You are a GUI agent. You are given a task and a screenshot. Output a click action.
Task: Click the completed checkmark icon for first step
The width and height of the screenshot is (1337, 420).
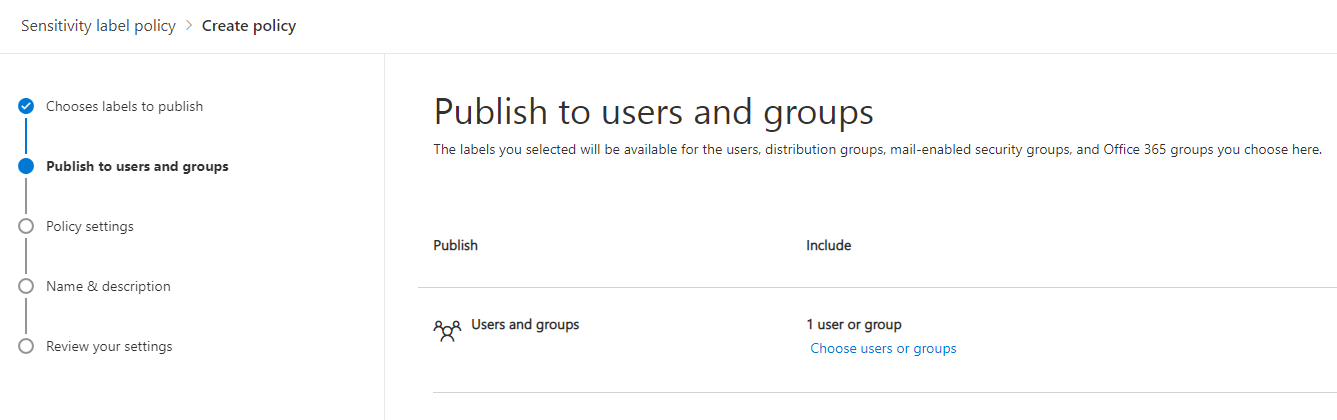click(x=26, y=106)
